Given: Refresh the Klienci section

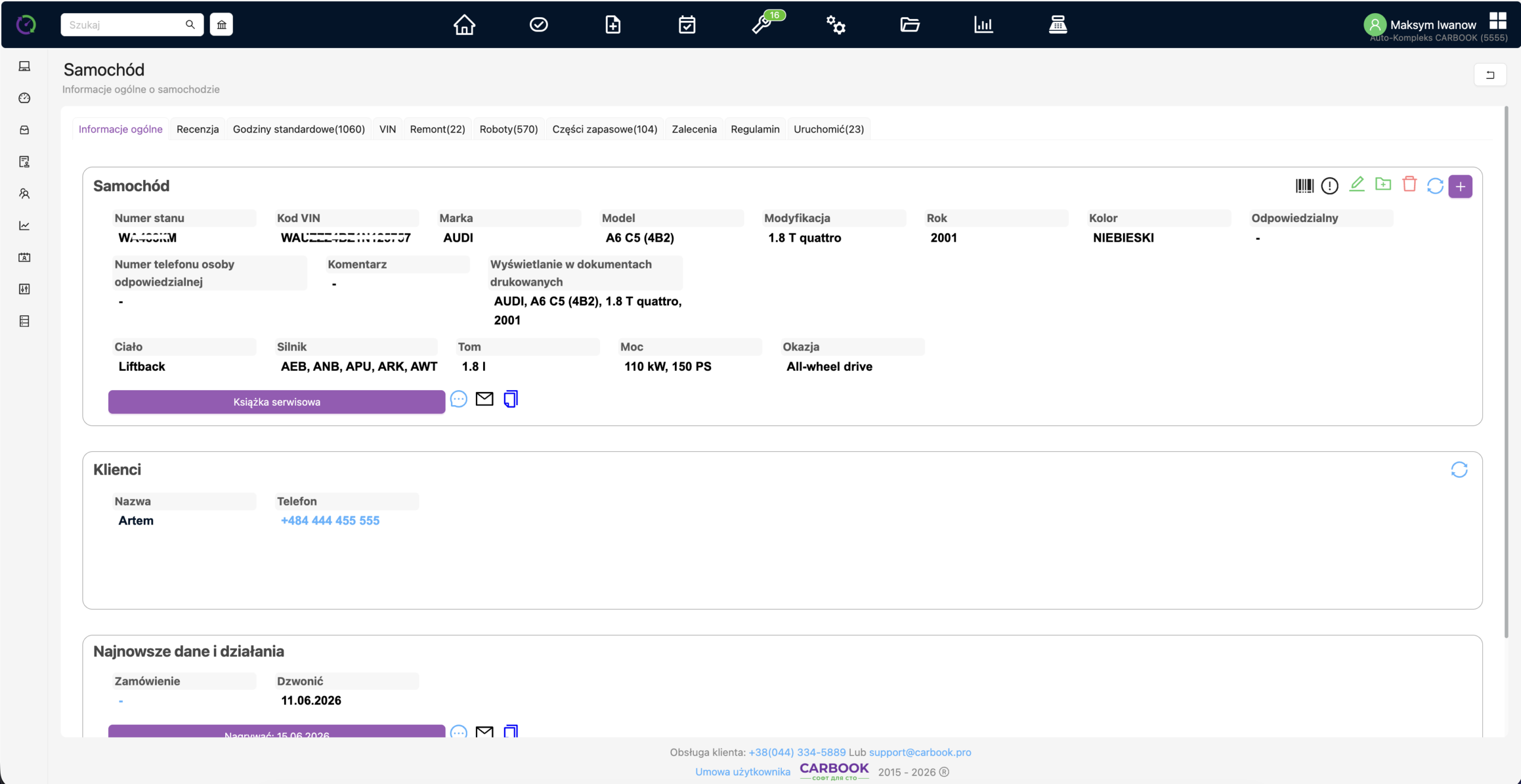Looking at the screenshot, I should click(x=1459, y=470).
